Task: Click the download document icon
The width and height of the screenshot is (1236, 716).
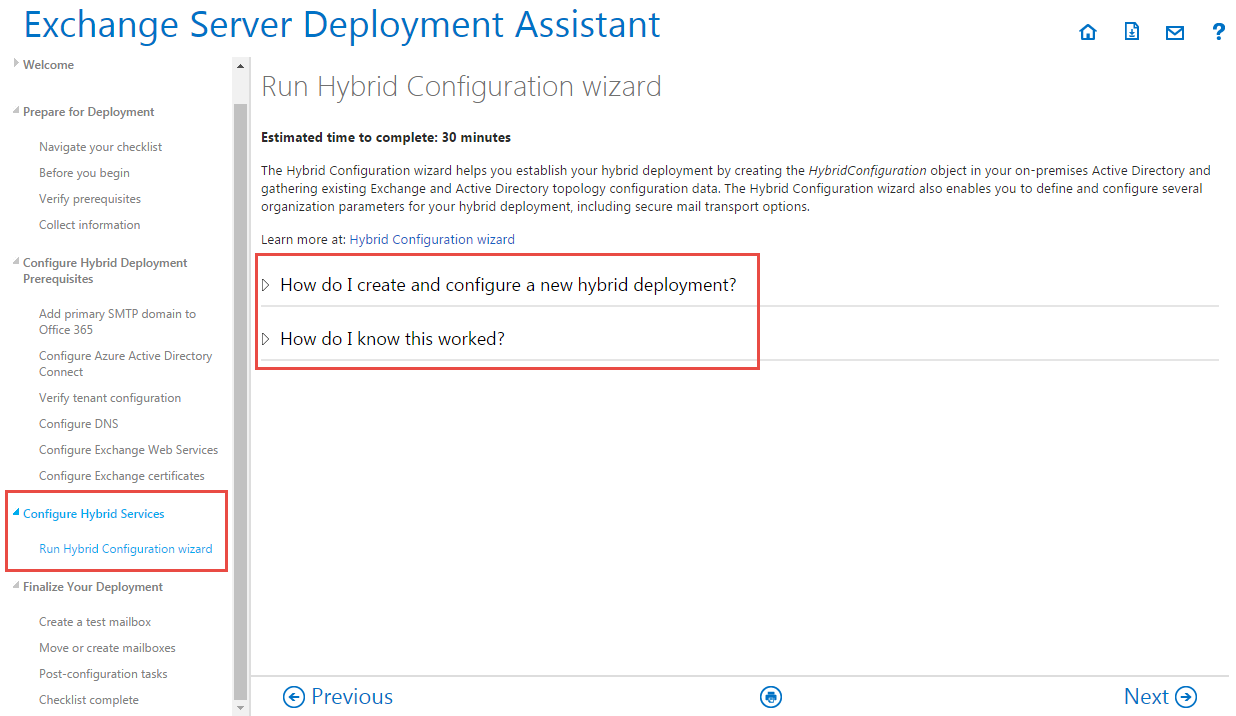Action: [1132, 32]
